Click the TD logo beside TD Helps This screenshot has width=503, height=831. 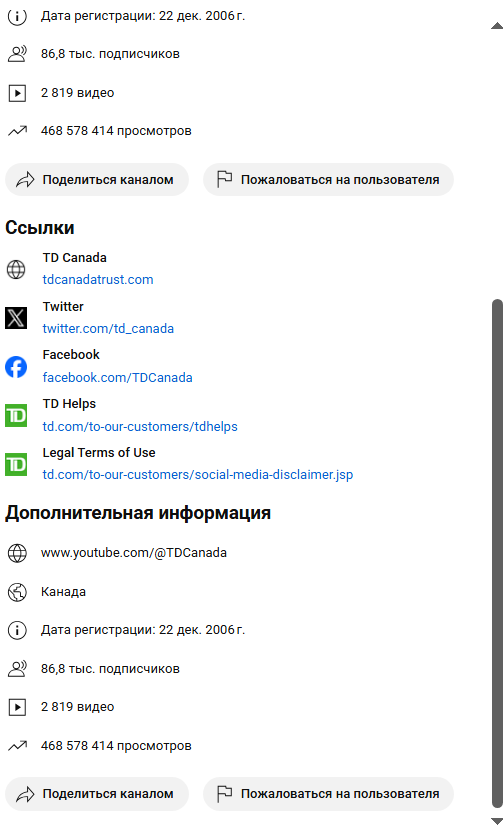pyautogui.click(x=16, y=416)
